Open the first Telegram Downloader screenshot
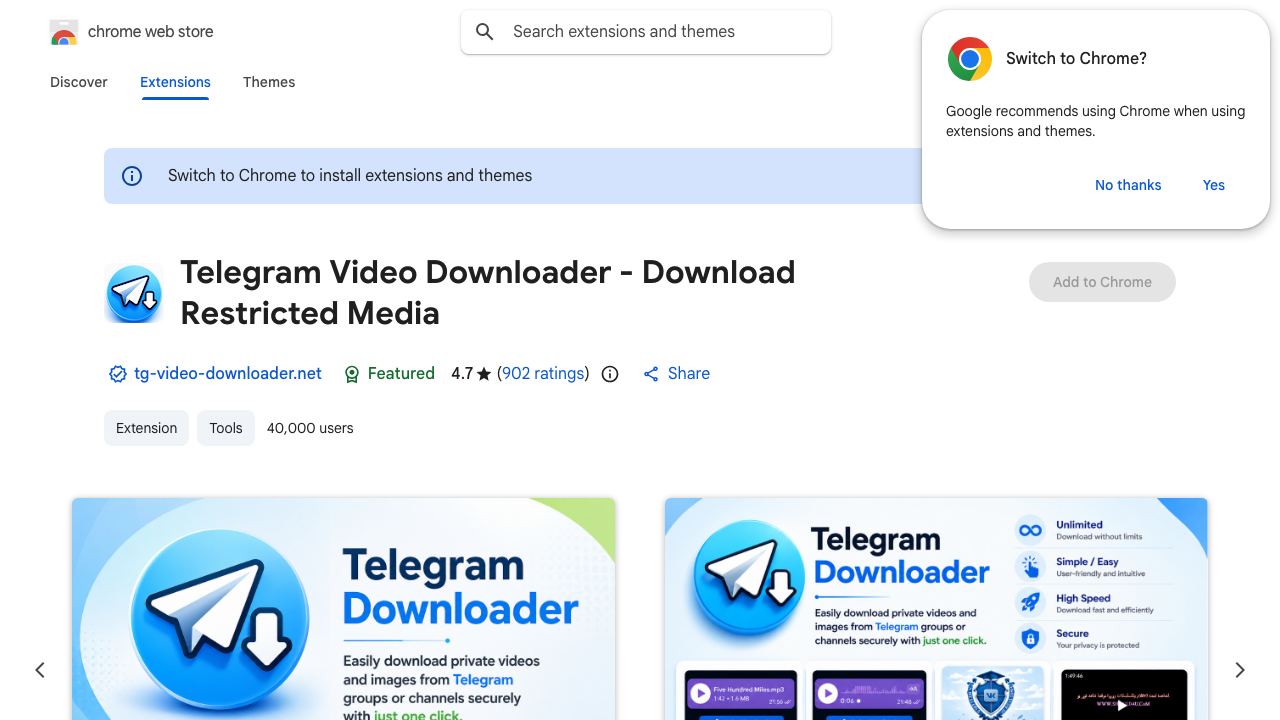Image resolution: width=1280 pixels, height=720 pixels. 343,609
